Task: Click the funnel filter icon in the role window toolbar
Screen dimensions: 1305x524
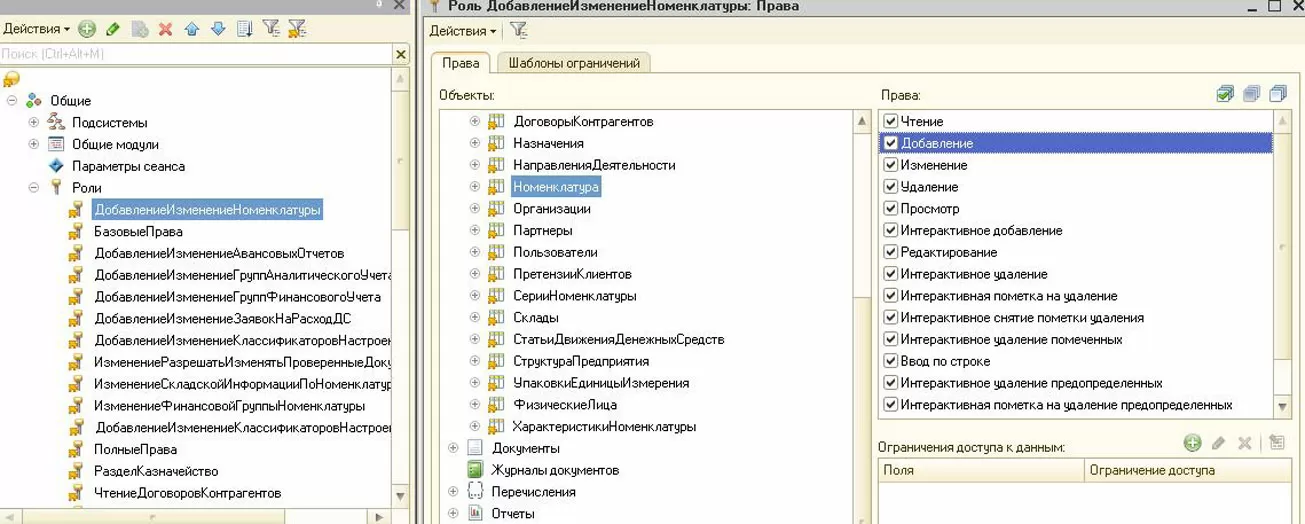Action: pyautogui.click(x=518, y=31)
